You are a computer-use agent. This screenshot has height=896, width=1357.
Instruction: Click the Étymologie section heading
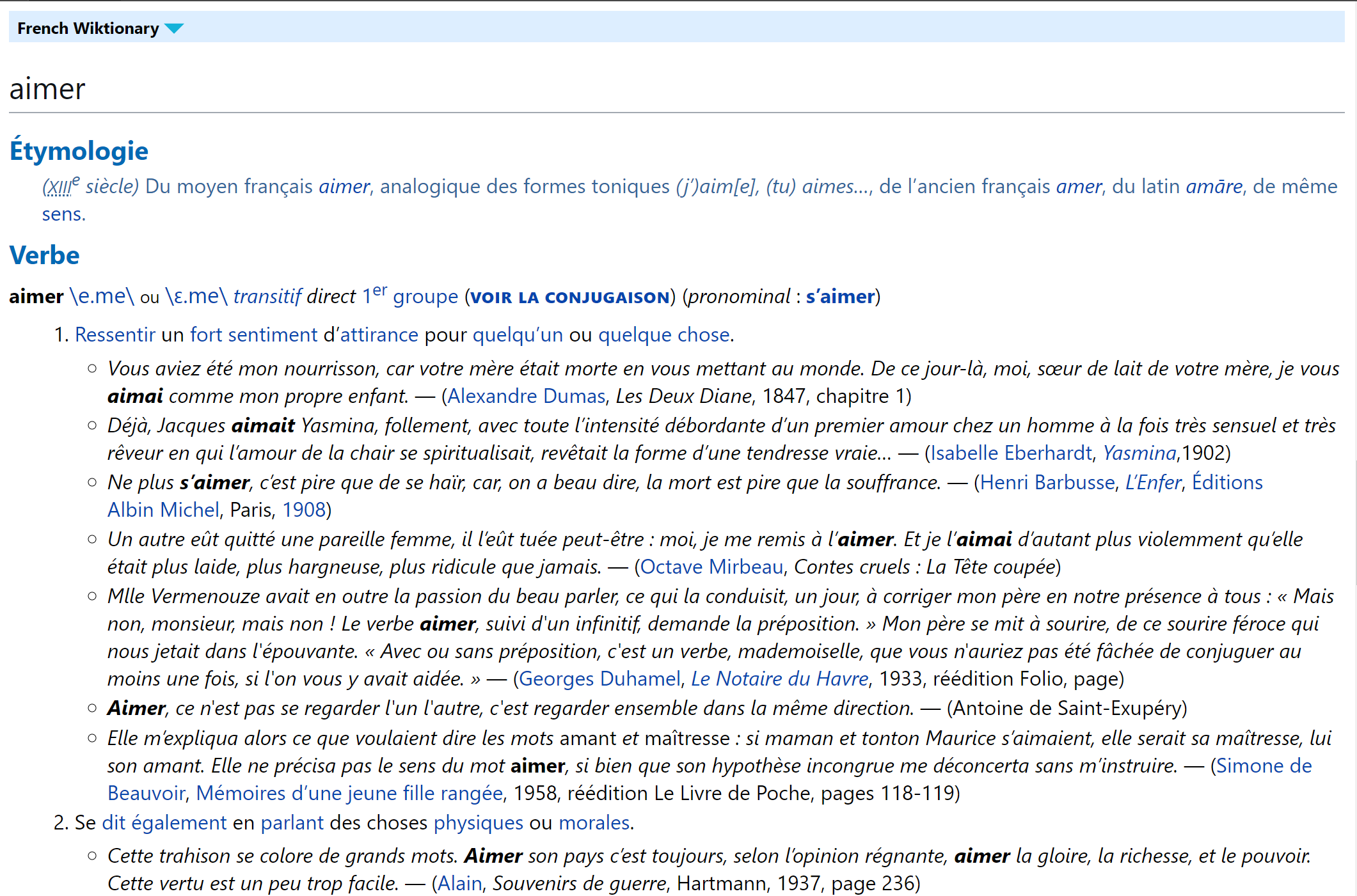tap(79, 151)
